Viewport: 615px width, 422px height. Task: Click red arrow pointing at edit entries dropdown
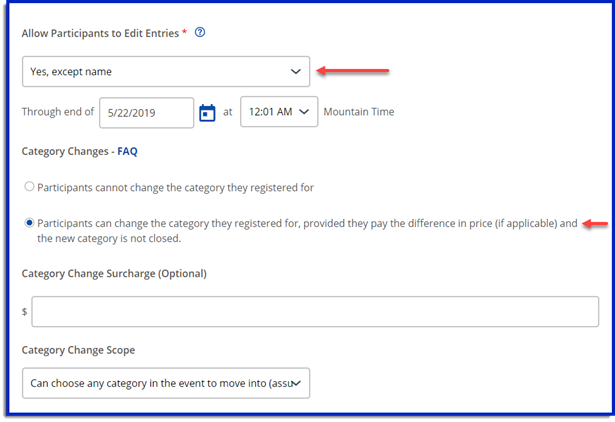(x=352, y=71)
